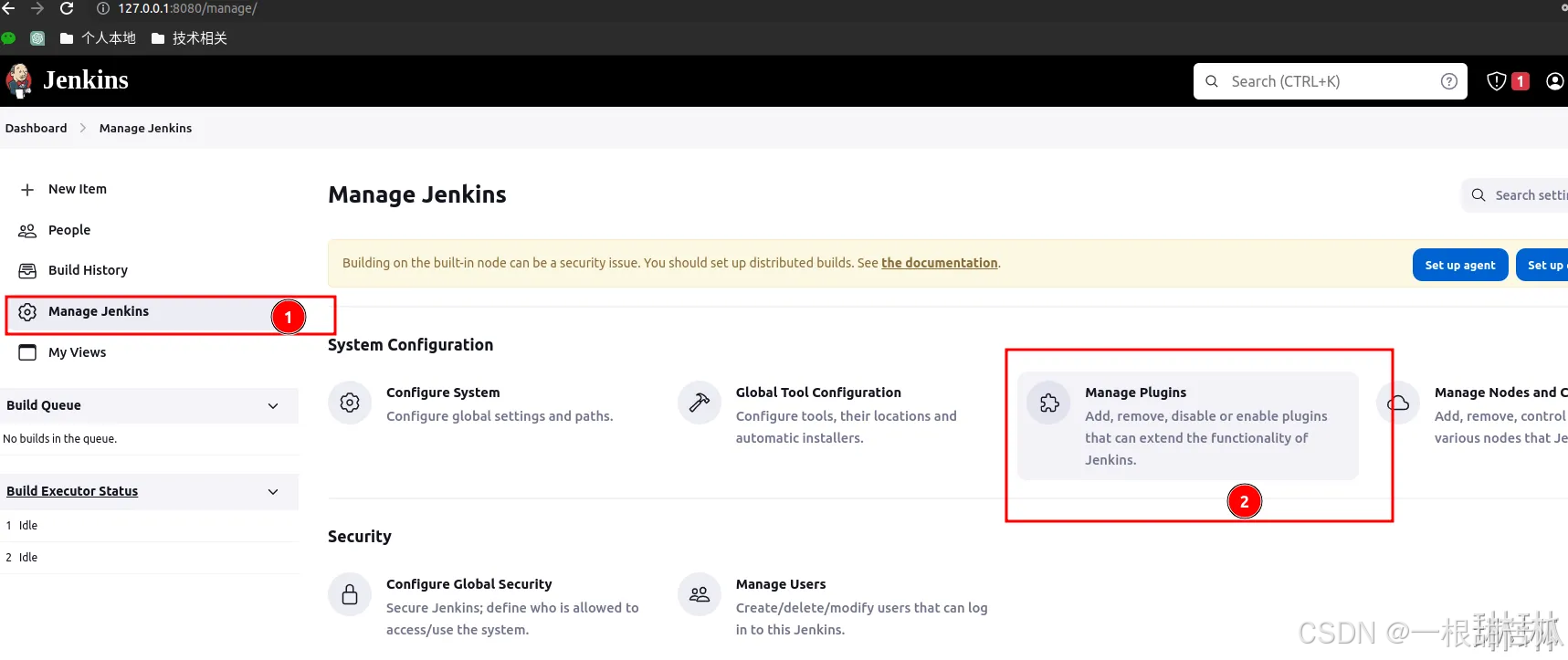The image size is (1568, 660).
Task: Click the Manage Jenkins breadcrumb
Action: point(145,128)
